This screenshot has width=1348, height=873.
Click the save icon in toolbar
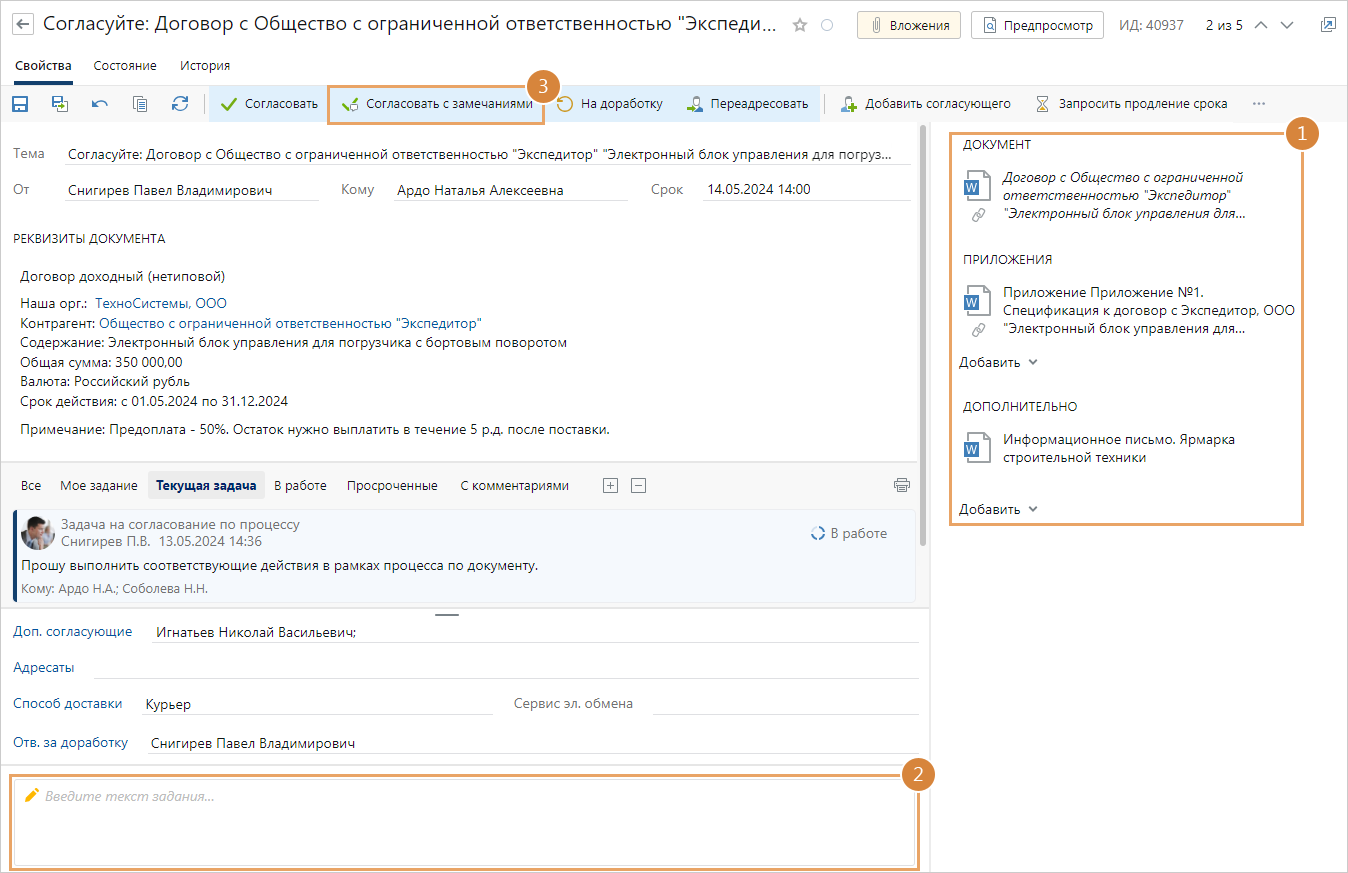point(20,103)
